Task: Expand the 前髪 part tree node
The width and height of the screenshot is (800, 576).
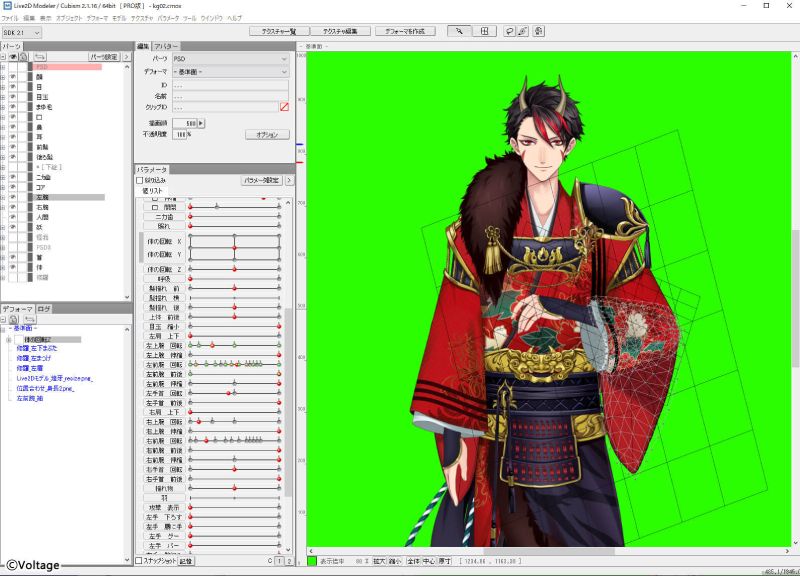Action: (3, 147)
